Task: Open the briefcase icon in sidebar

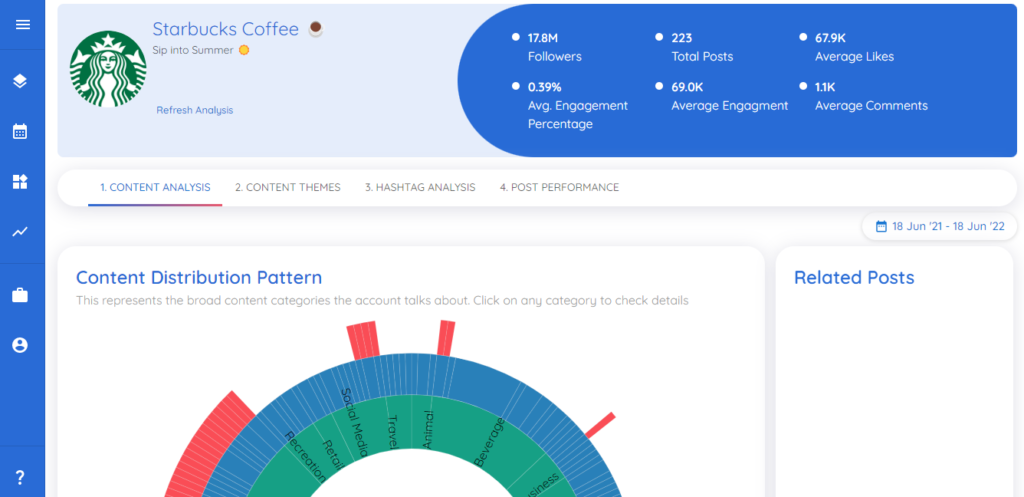Action: pyautogui.click(x=20, y=295)
